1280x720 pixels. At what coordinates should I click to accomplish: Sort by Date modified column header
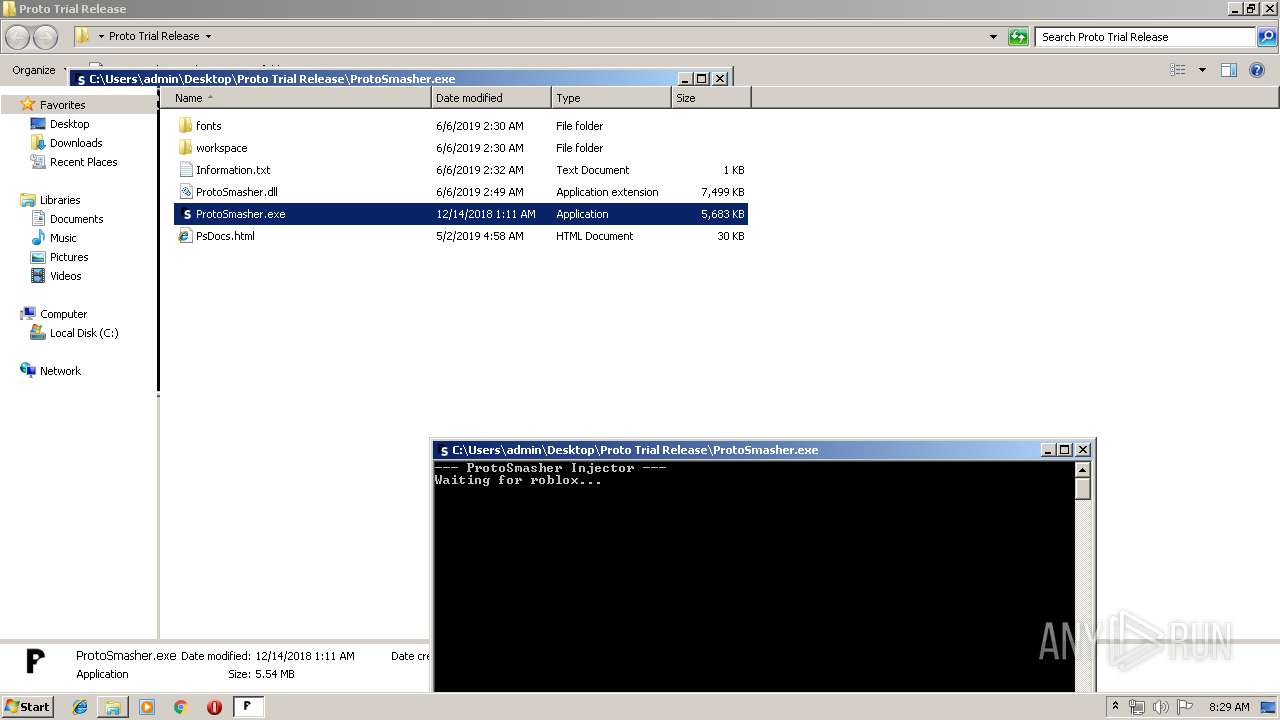[491, 98]
